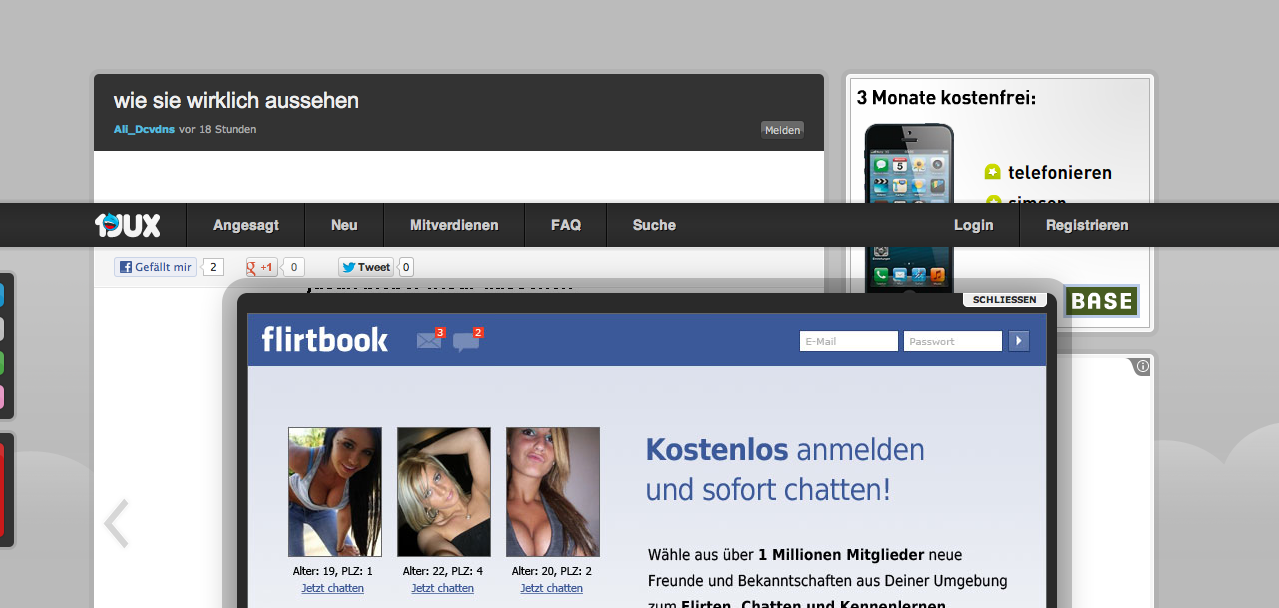The image size is (1279, 608).
Task: Go to previous post with left chevron
Action: point(117,523)
